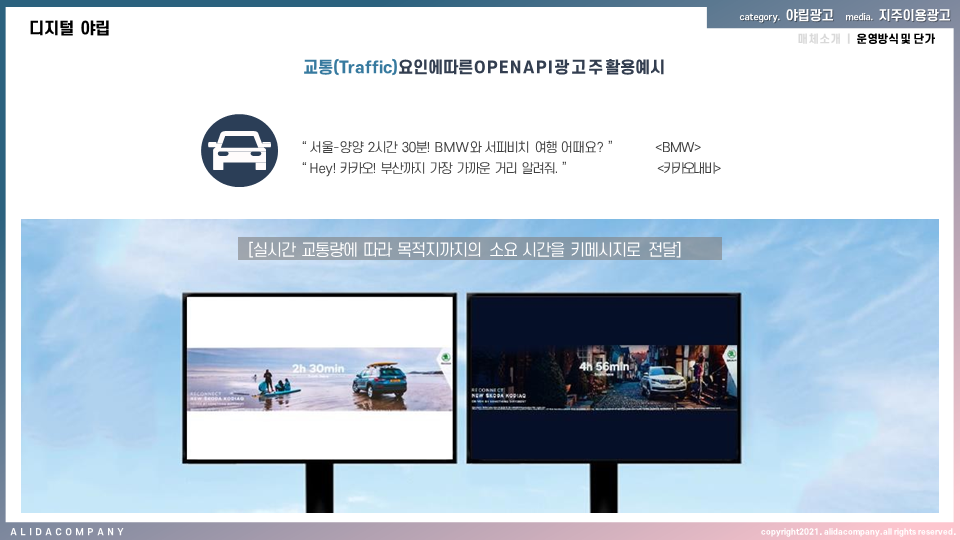
Task: Click the car icon in the dark circle
Action: [238, 150]
